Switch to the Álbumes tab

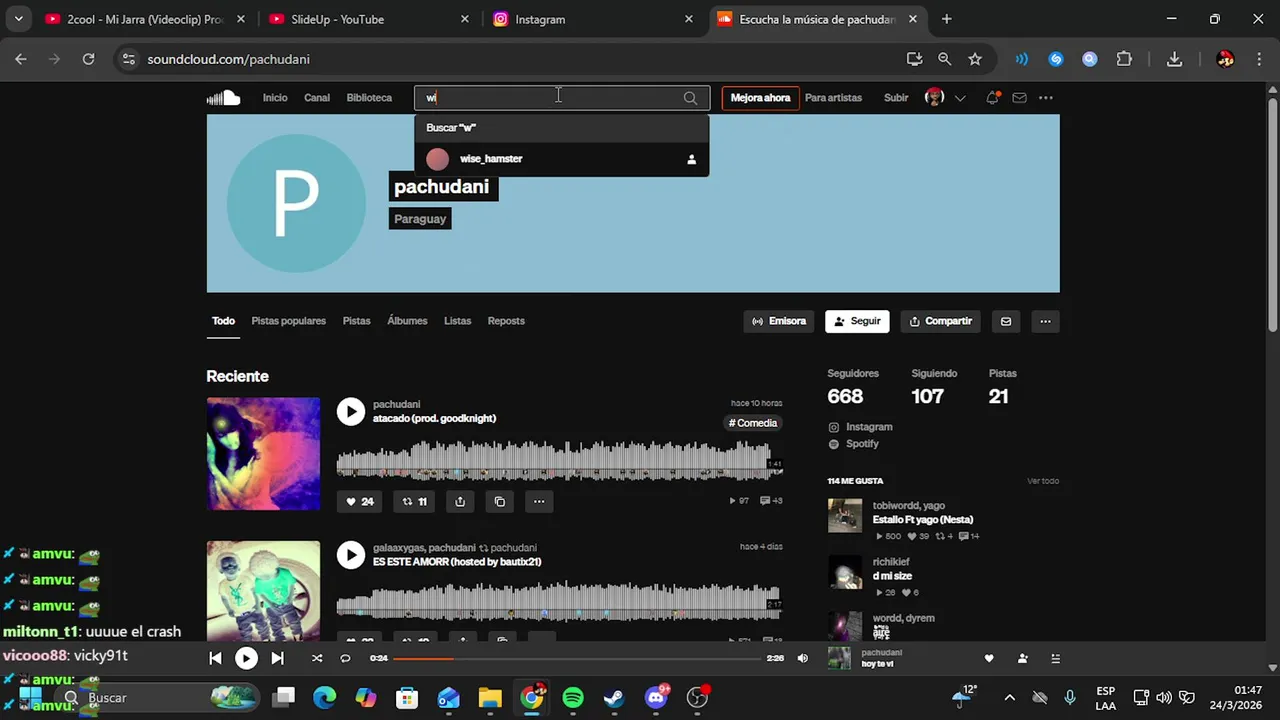[x=407, y=321]
